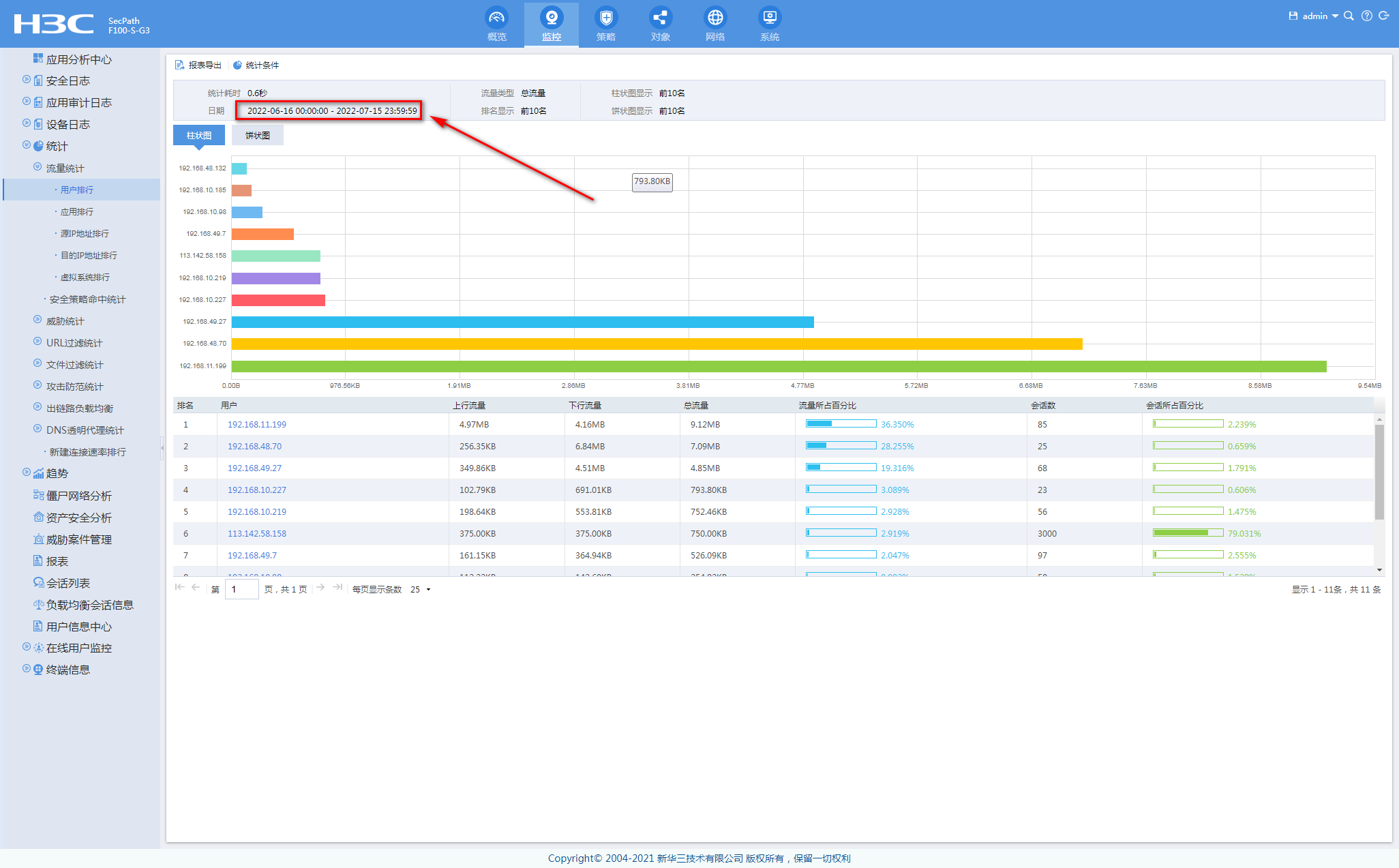Collapse the 流量统计 tree node

[x=37, y=167]
